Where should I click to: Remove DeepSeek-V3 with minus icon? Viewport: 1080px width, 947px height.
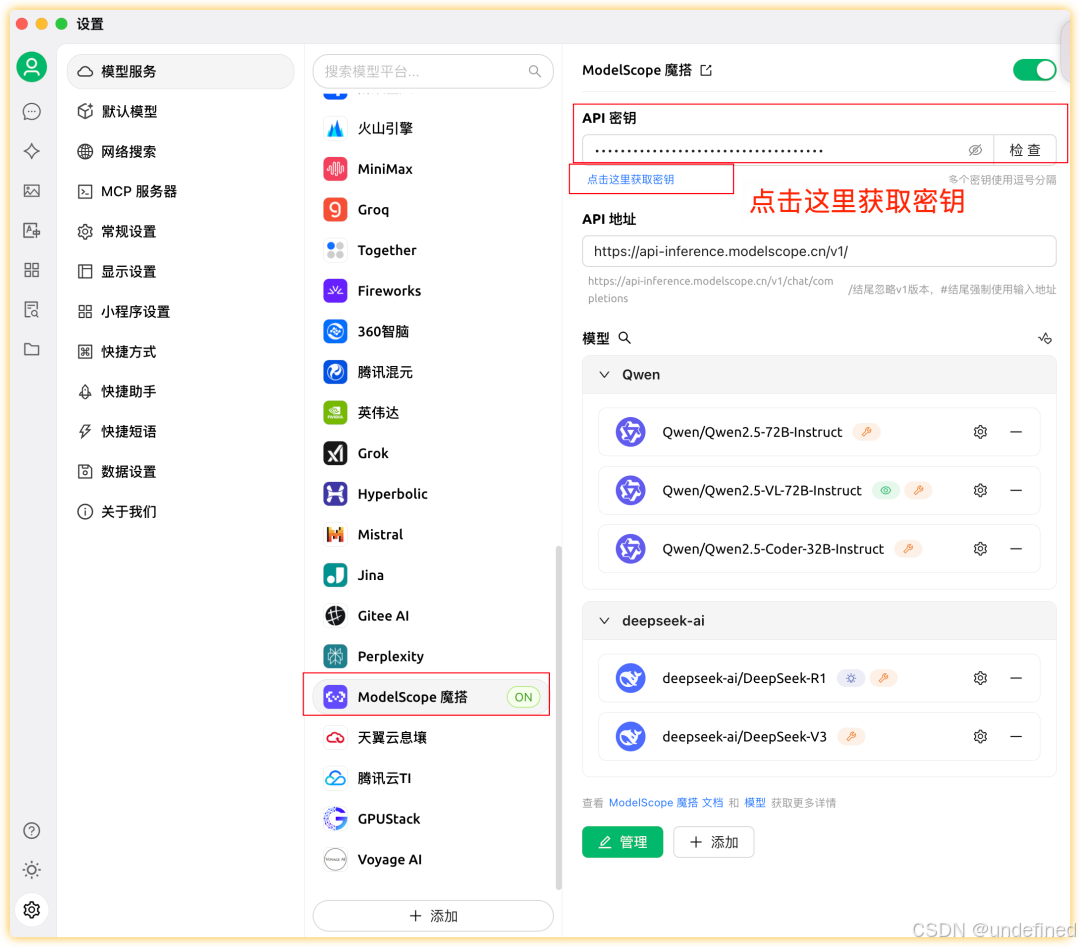click(1016, 737)
